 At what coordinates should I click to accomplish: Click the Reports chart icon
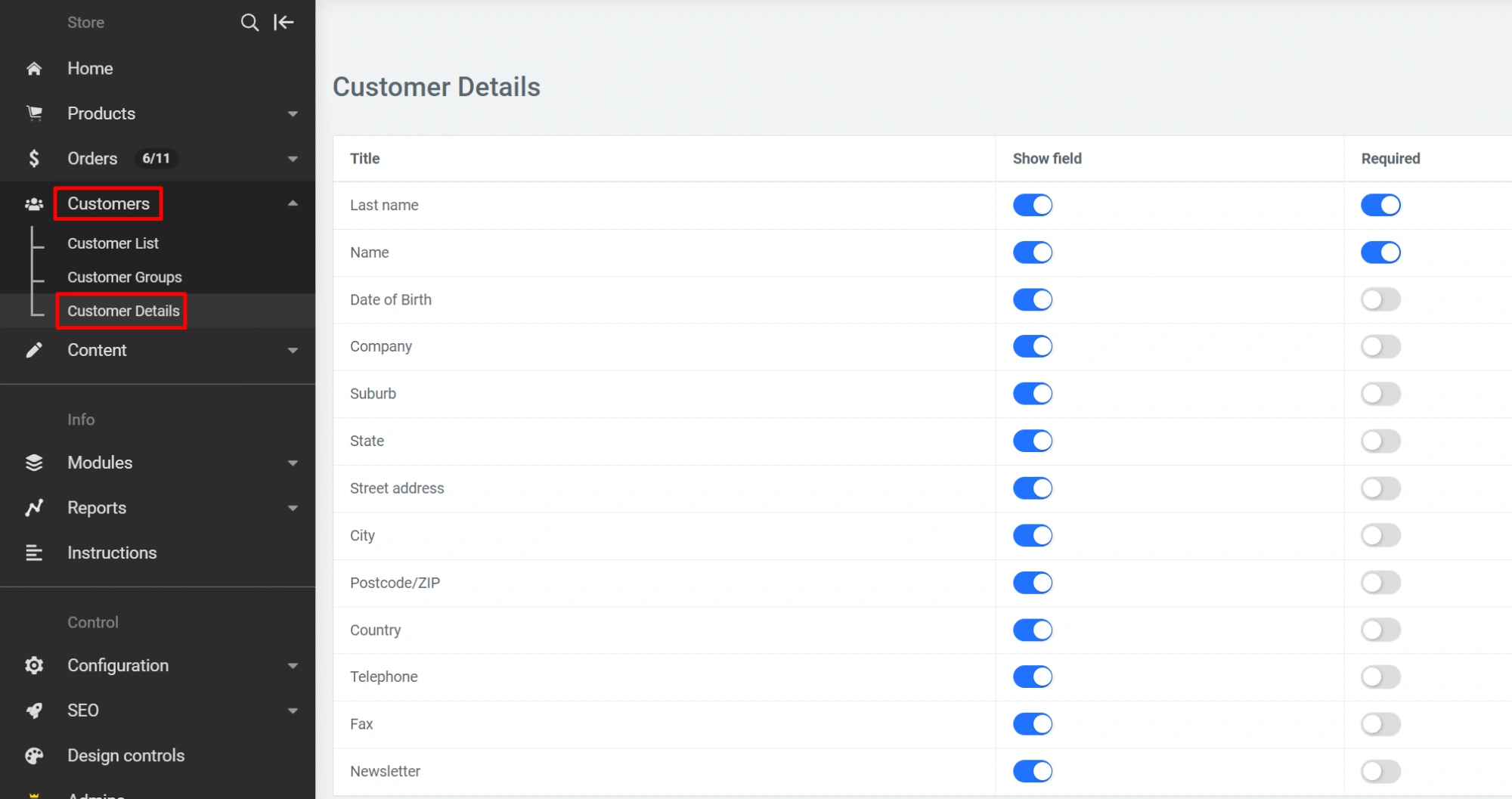coord(34,508)
